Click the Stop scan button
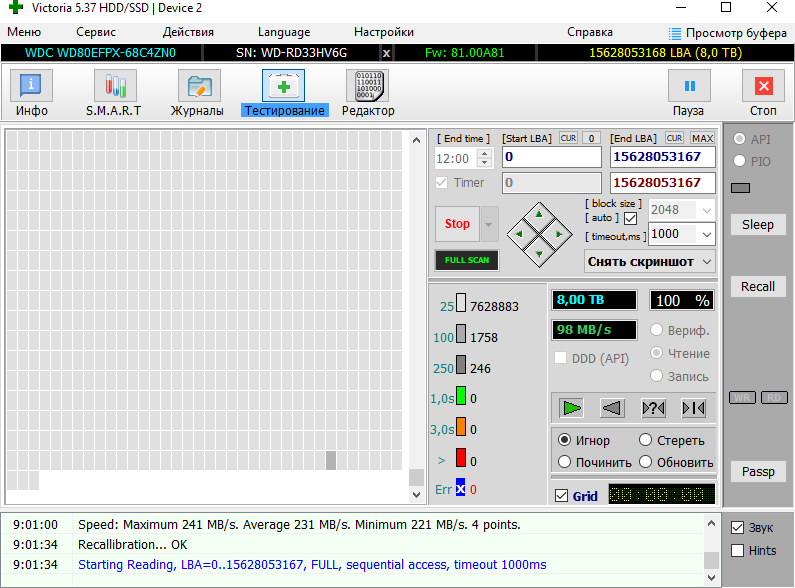Screen dimensions: 795x588 [x=457, y=224]
